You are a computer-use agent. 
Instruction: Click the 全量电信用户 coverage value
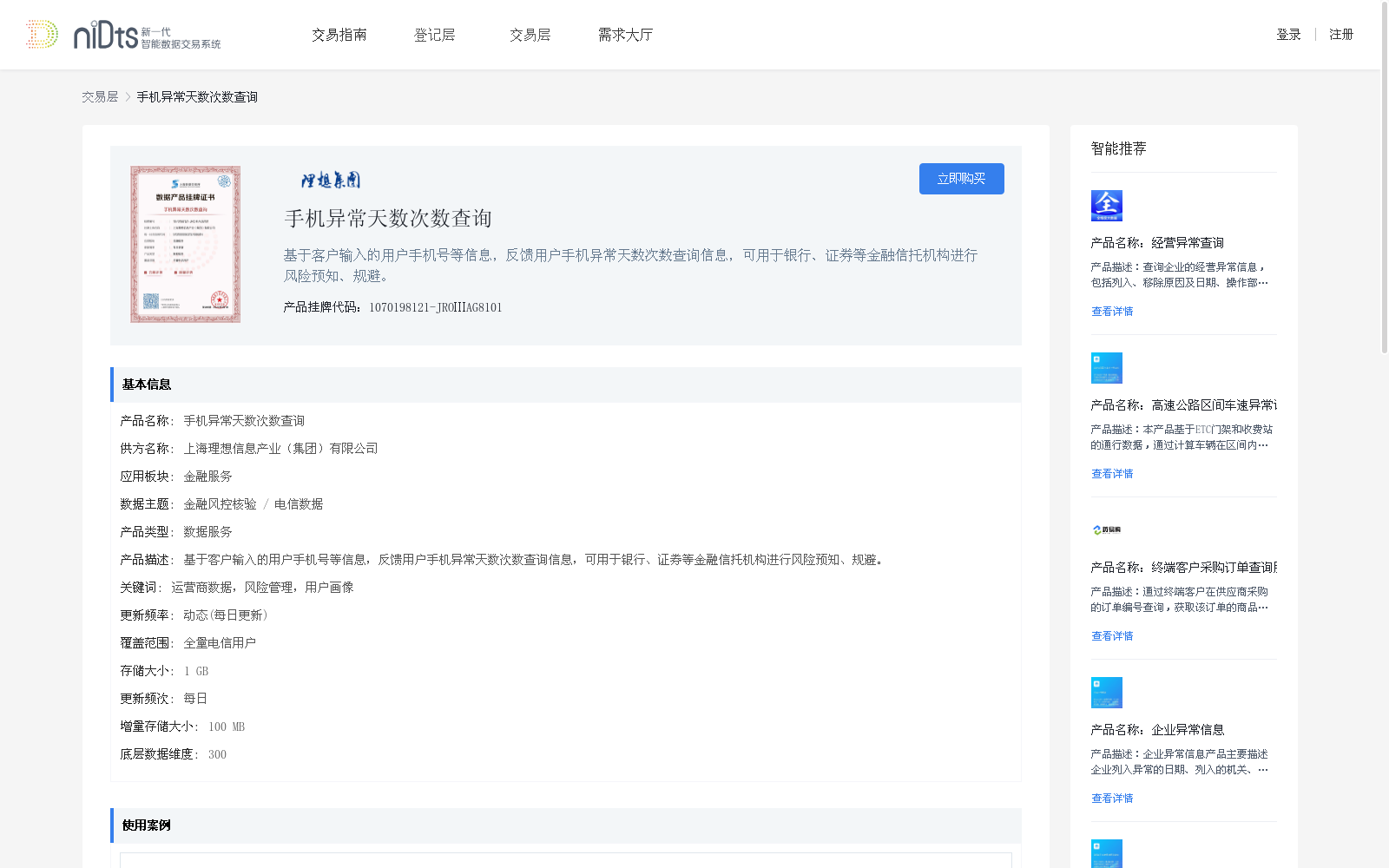tap(220, 643)
